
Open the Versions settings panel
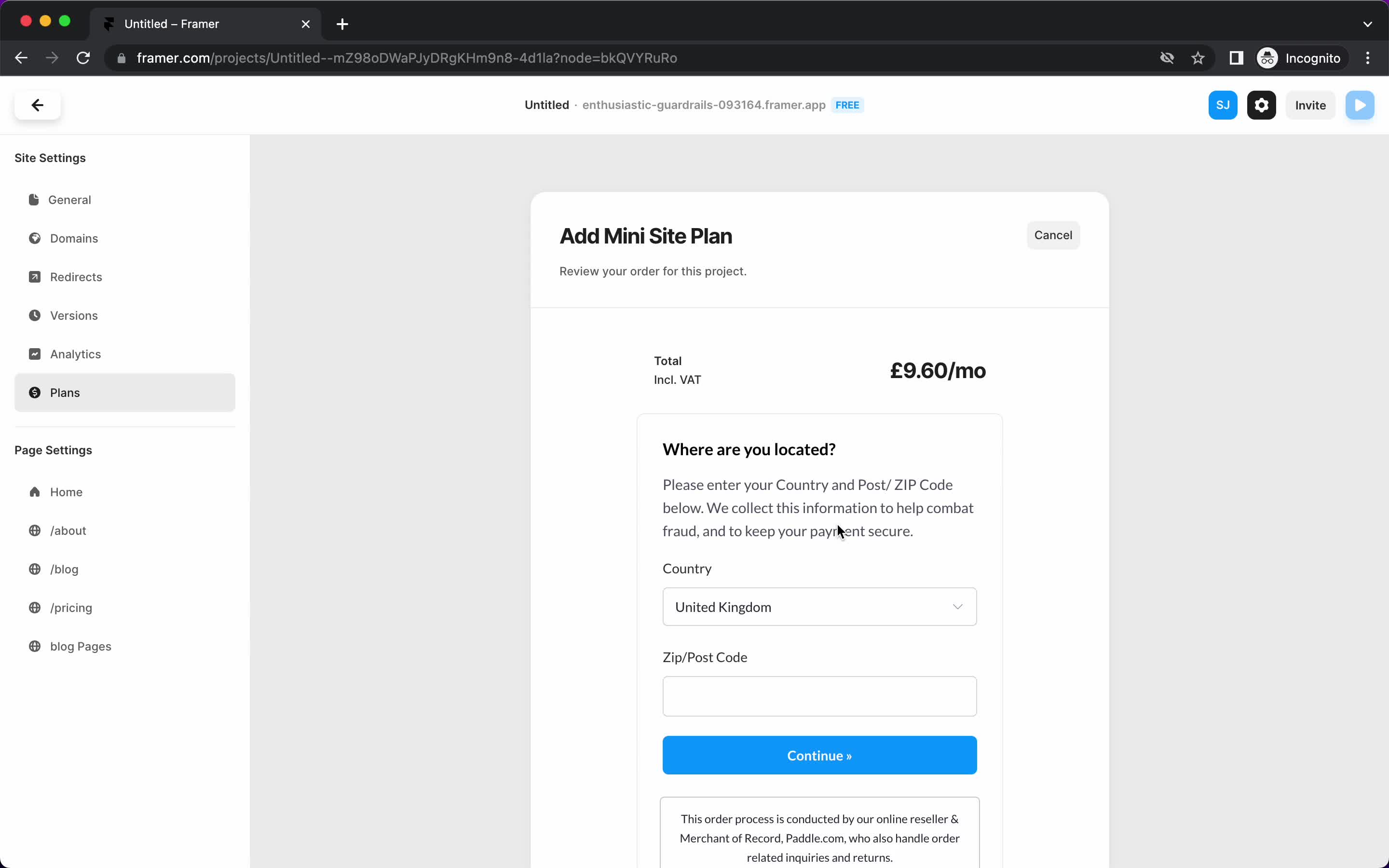point(73,314)
